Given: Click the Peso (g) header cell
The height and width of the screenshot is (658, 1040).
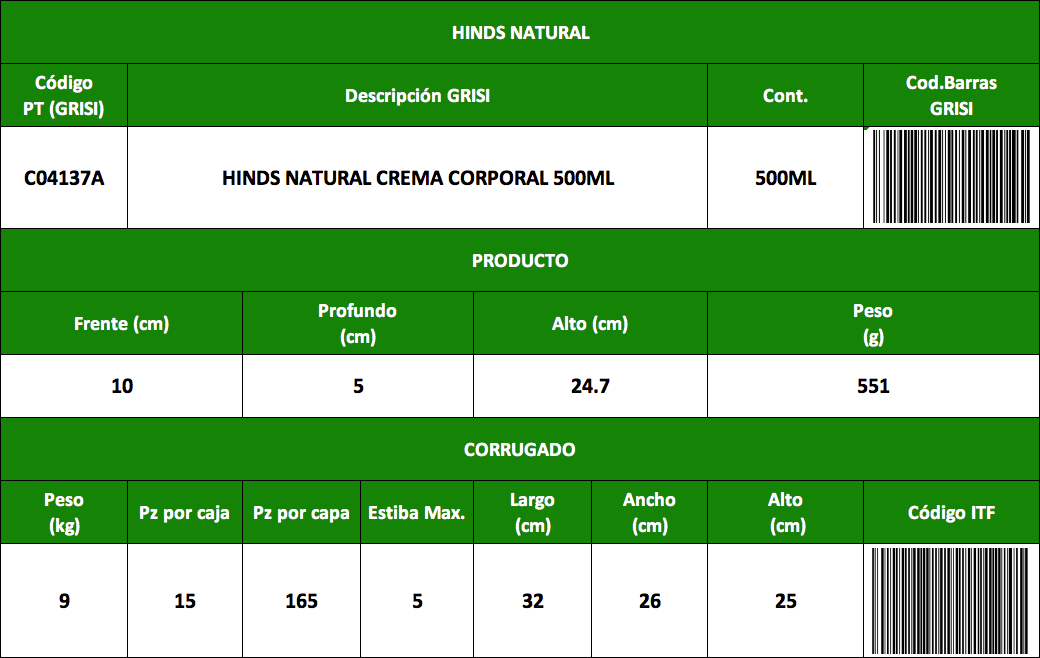Looking at the screenshot, I should (874, 323).
